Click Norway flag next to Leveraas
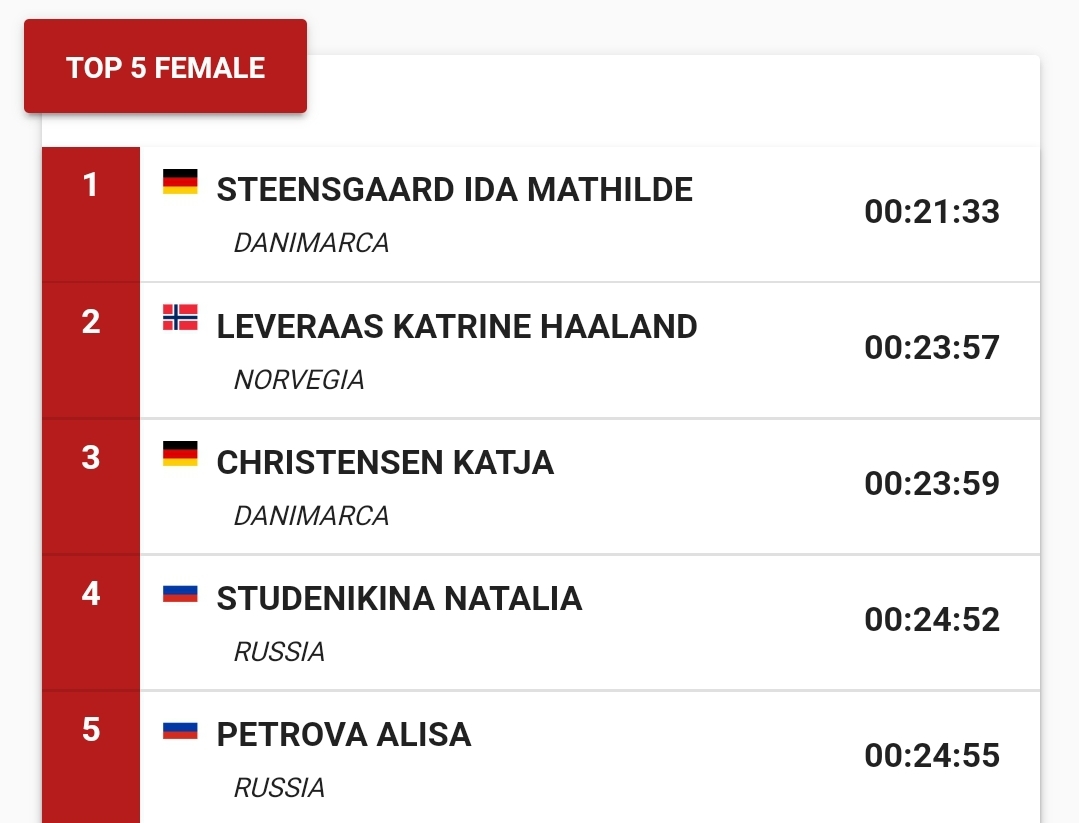Image resolution: width=1079 pixels, height=823 pixels. pyautogui.click(x=180, y=317)
